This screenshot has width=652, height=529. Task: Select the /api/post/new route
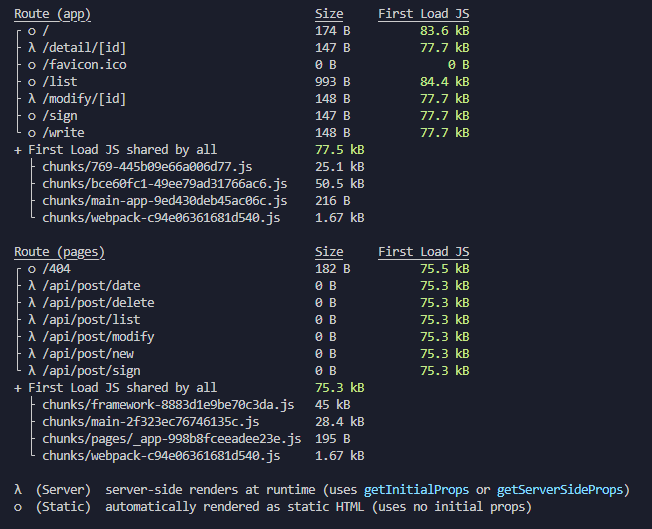[x=88, y=354]
